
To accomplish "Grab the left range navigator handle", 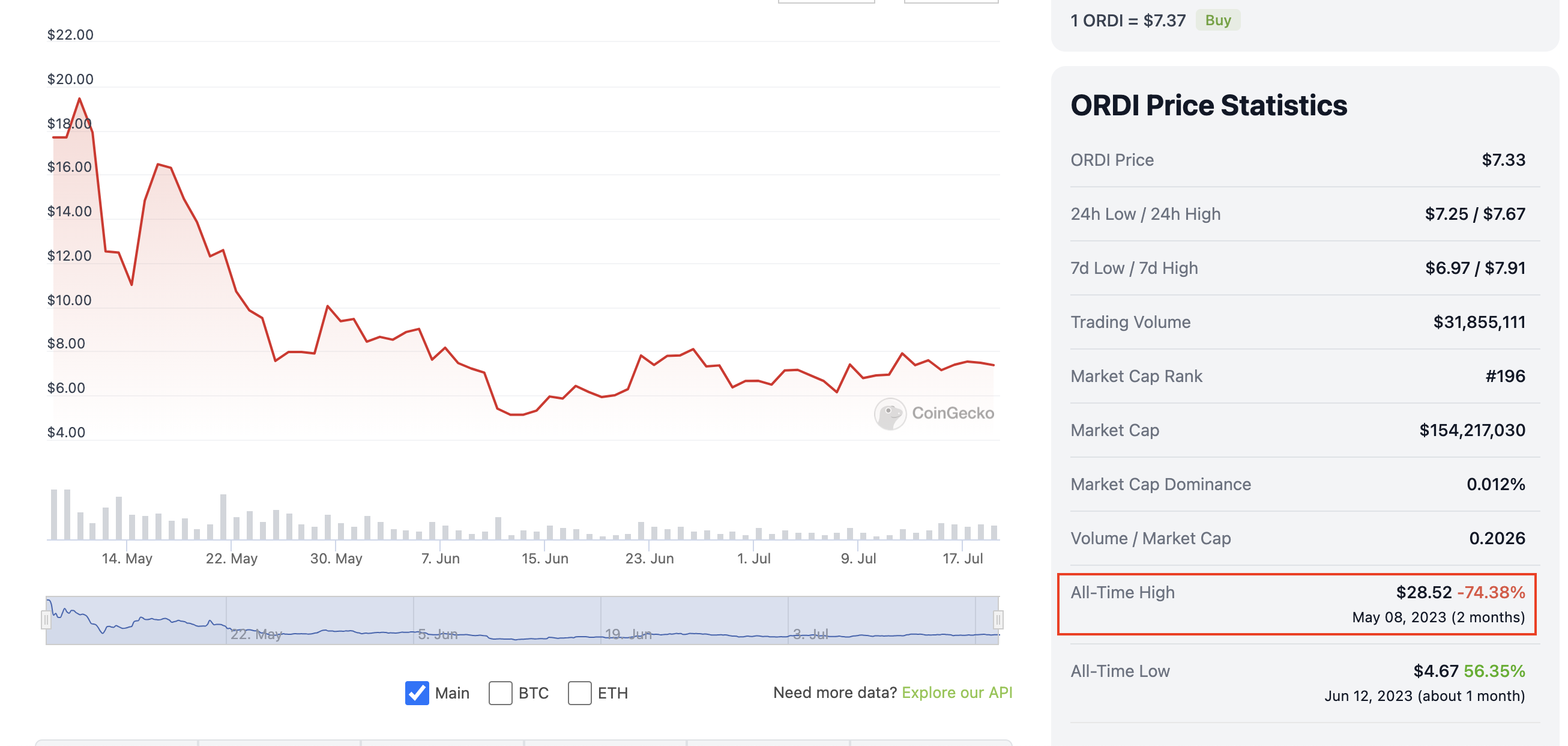I will [46, 620].
